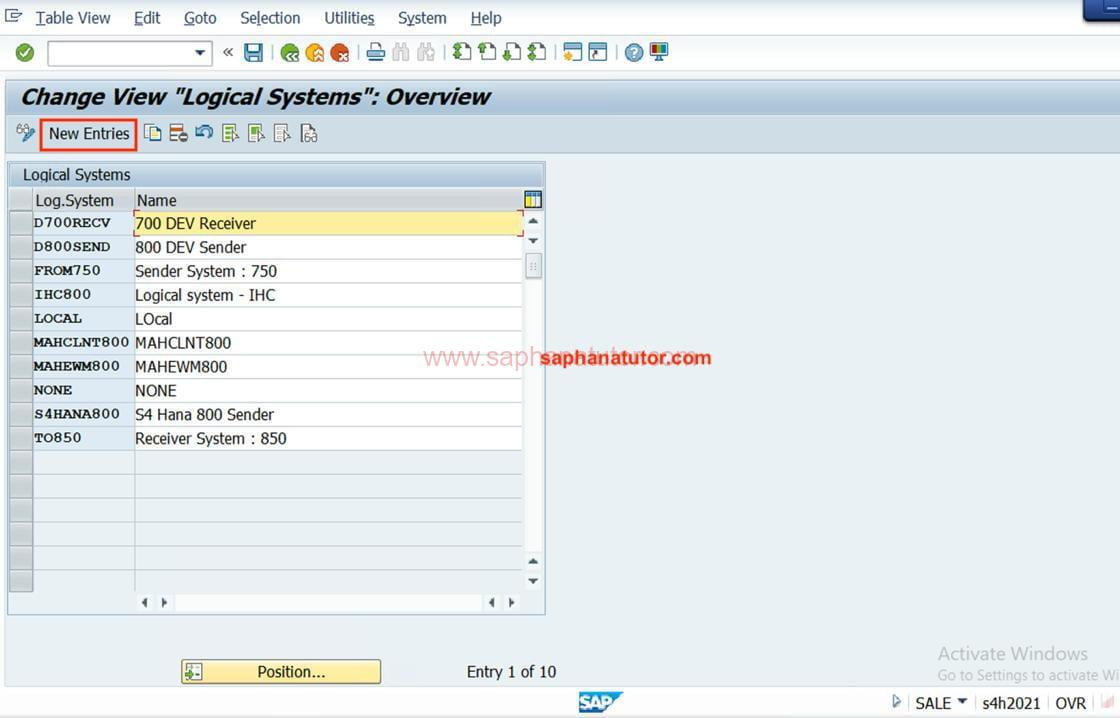The image size is (1120, 718).
Task: Select the row selector for FROM750
Action: [x=21, y=271]
